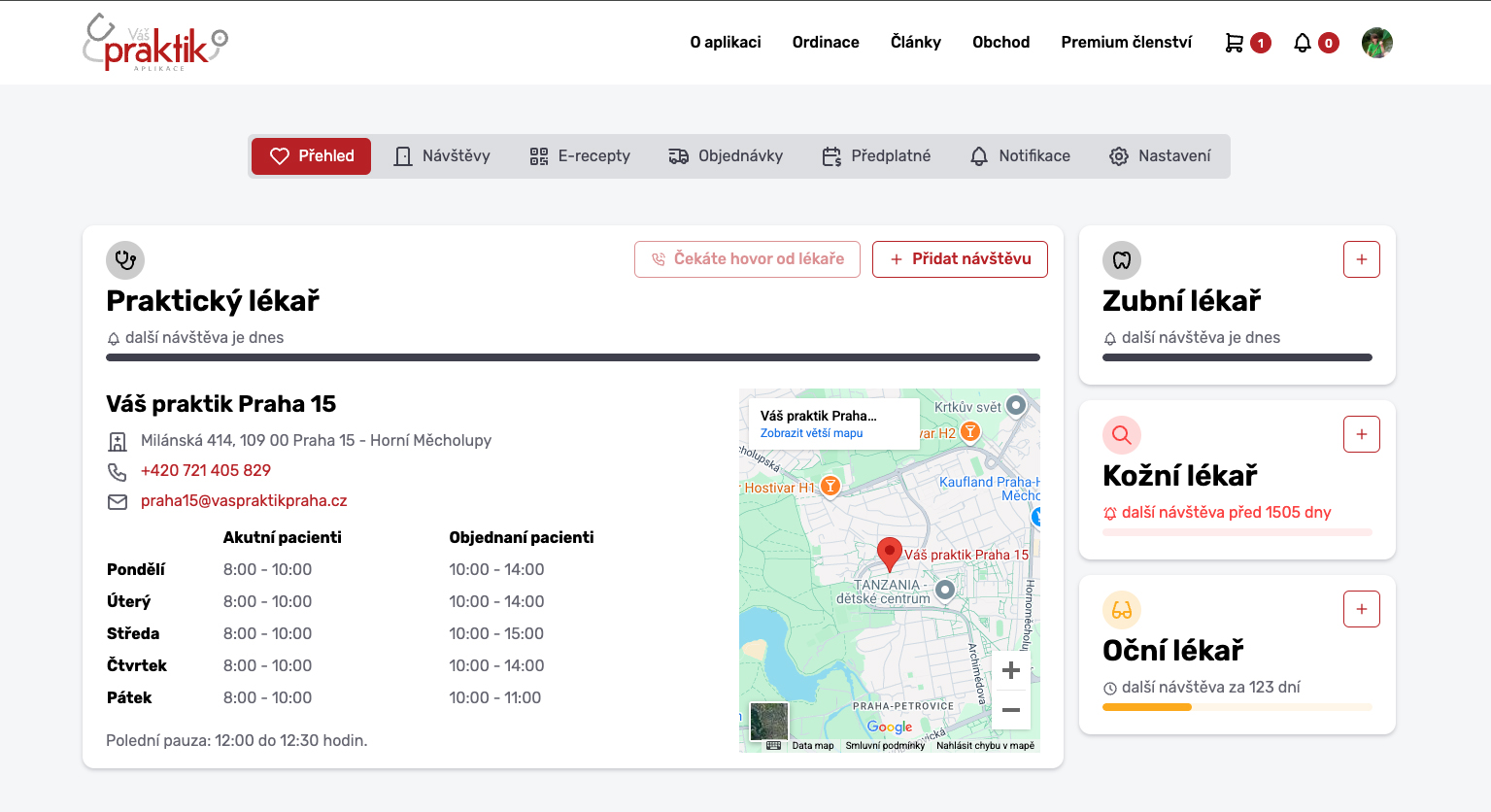Open Premium členství menu item
This screenshot has width=1491, height=812.
1126,43
